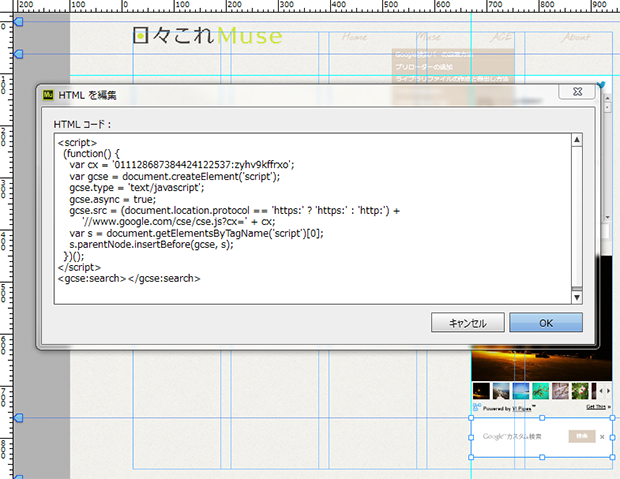This screenshot has height=479, width=620.
Task: Open the ACE menu item on the page
Action: point(501,37)
